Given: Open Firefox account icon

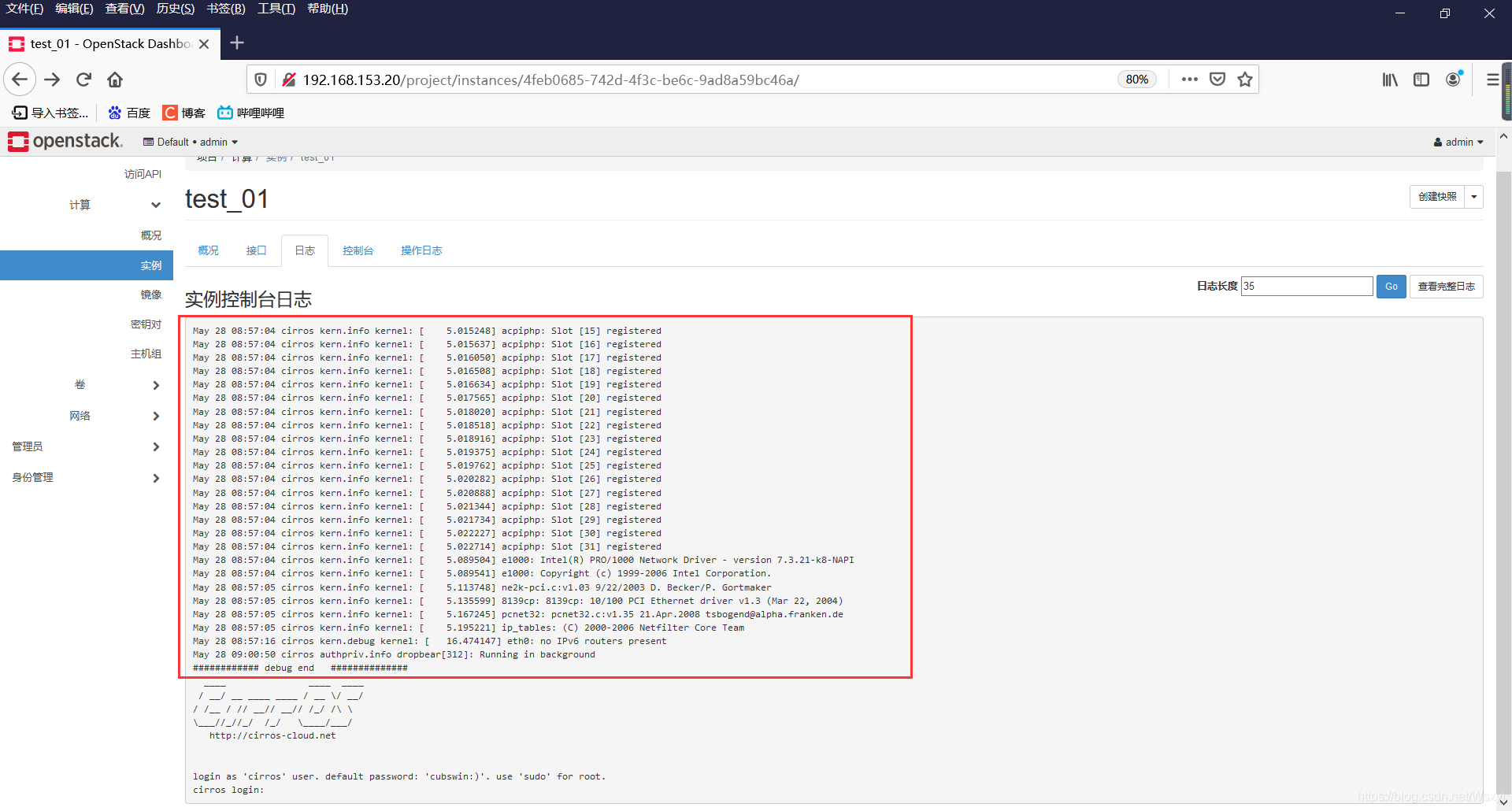Looking at the screenshot, I should (1454, 80).
